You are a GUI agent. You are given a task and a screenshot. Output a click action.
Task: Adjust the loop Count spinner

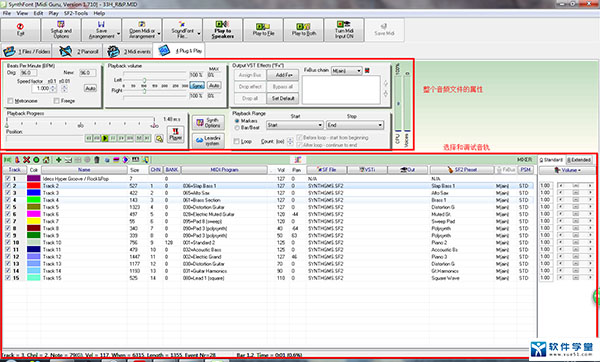tap(290, 141)
